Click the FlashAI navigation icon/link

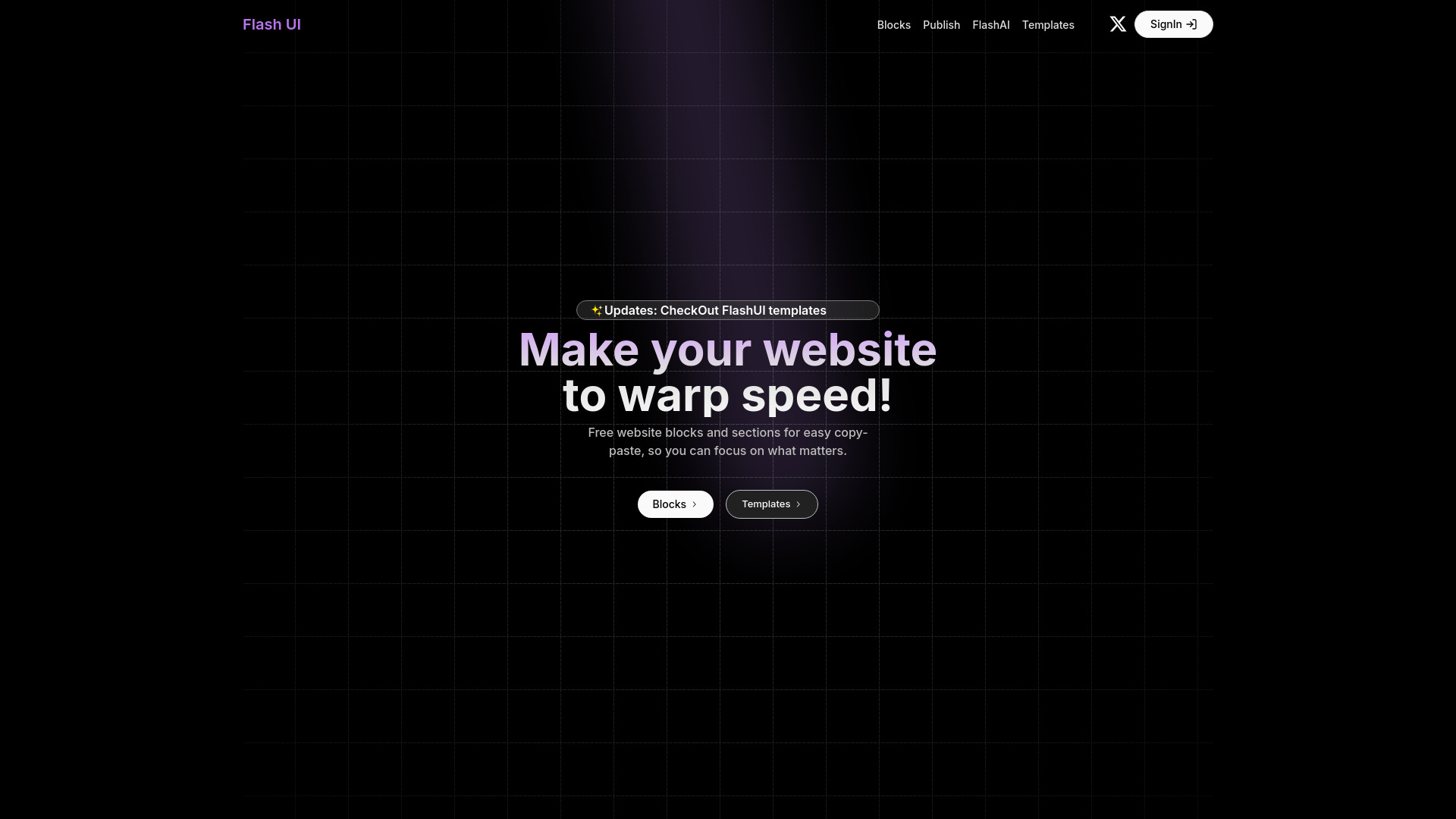(x=991, y=24)
